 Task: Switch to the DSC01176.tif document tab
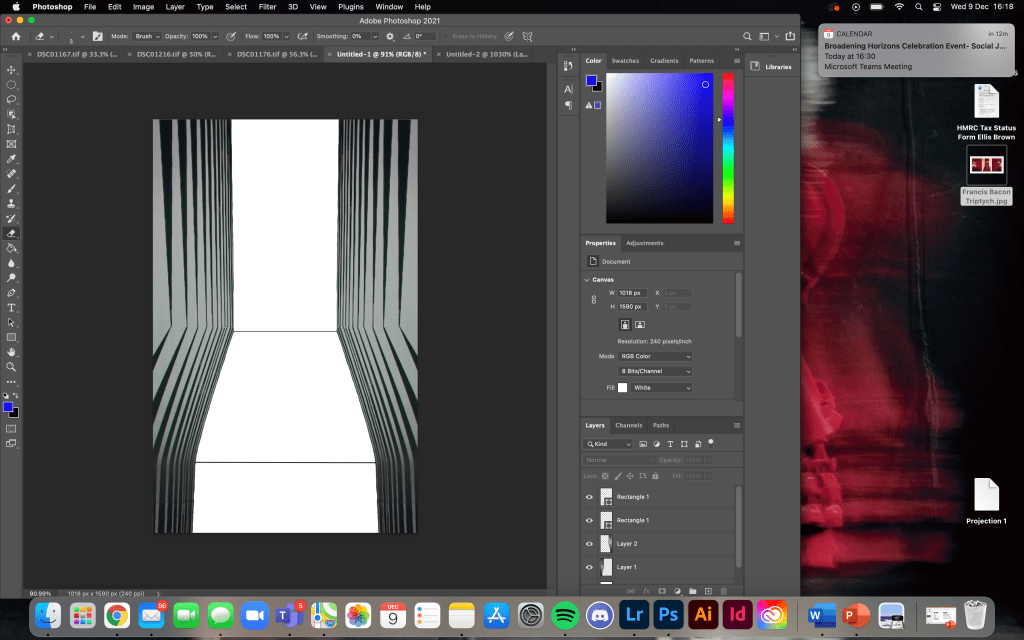[x=275, y=54]
